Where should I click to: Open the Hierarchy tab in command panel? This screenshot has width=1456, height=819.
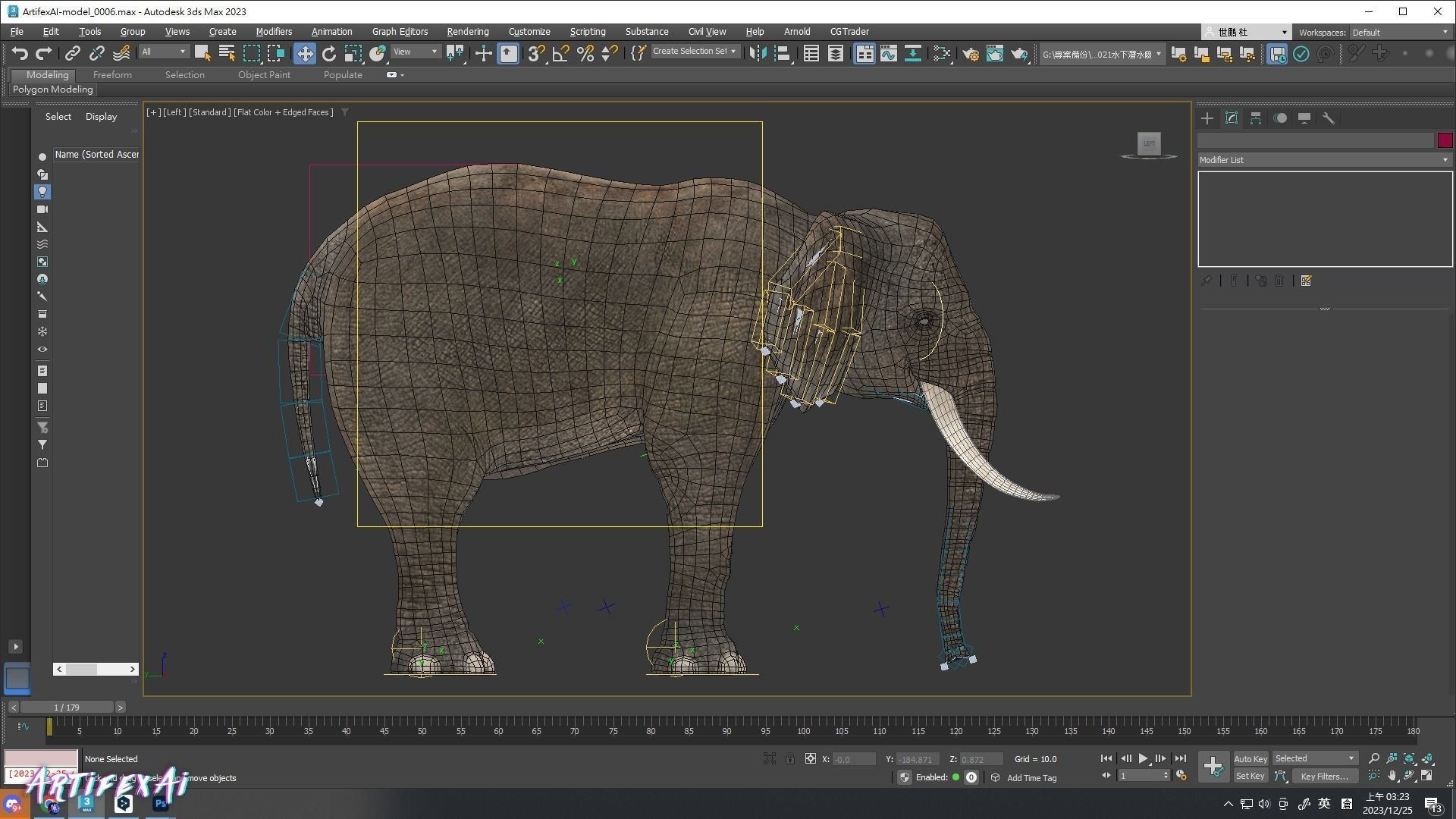click(x=1256, y=118)
